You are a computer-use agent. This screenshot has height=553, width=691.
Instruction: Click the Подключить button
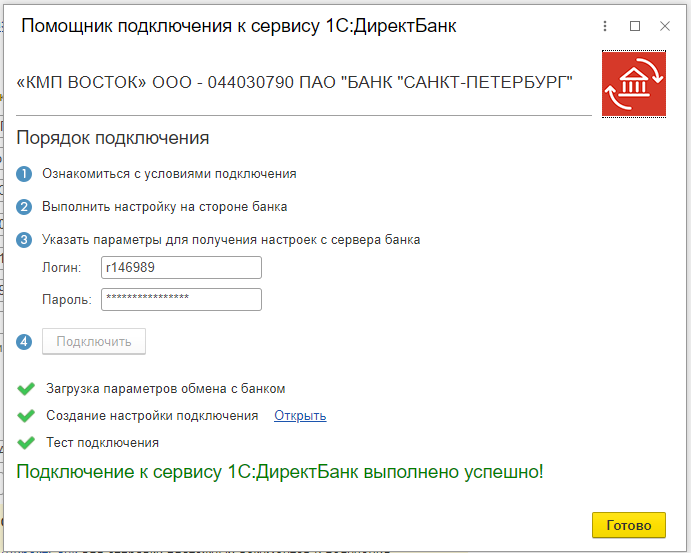point(94,341)
